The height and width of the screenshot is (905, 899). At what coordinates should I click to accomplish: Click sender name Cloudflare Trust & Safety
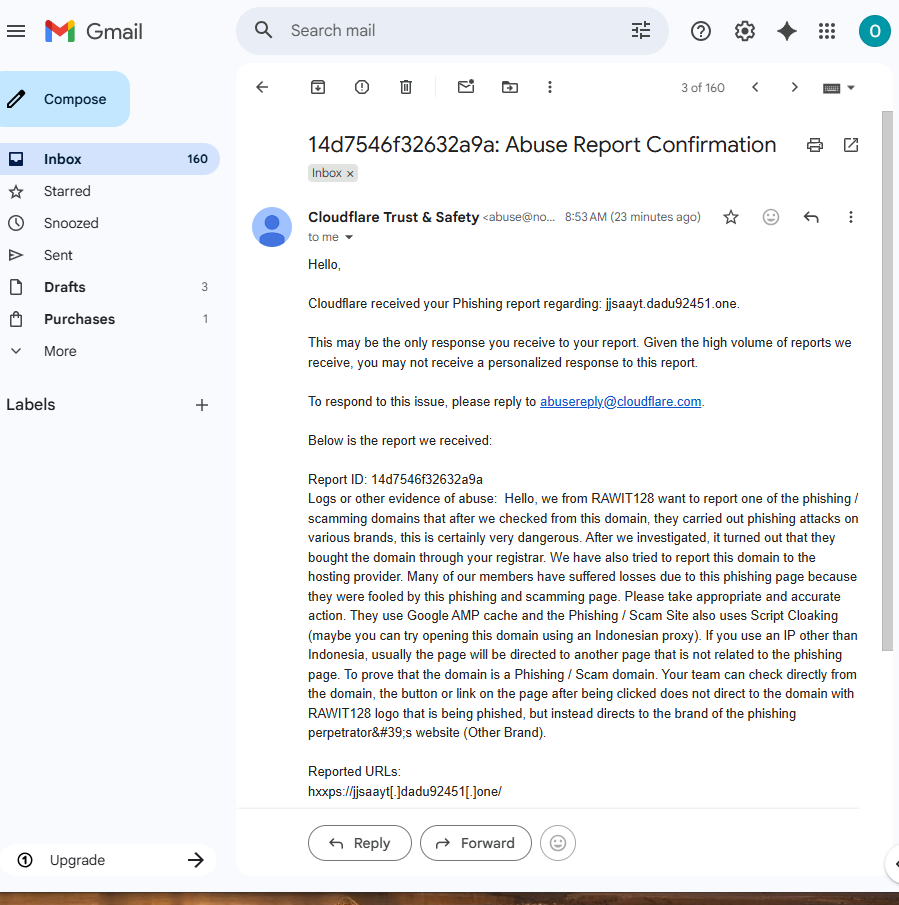click(x=394, y=217)
